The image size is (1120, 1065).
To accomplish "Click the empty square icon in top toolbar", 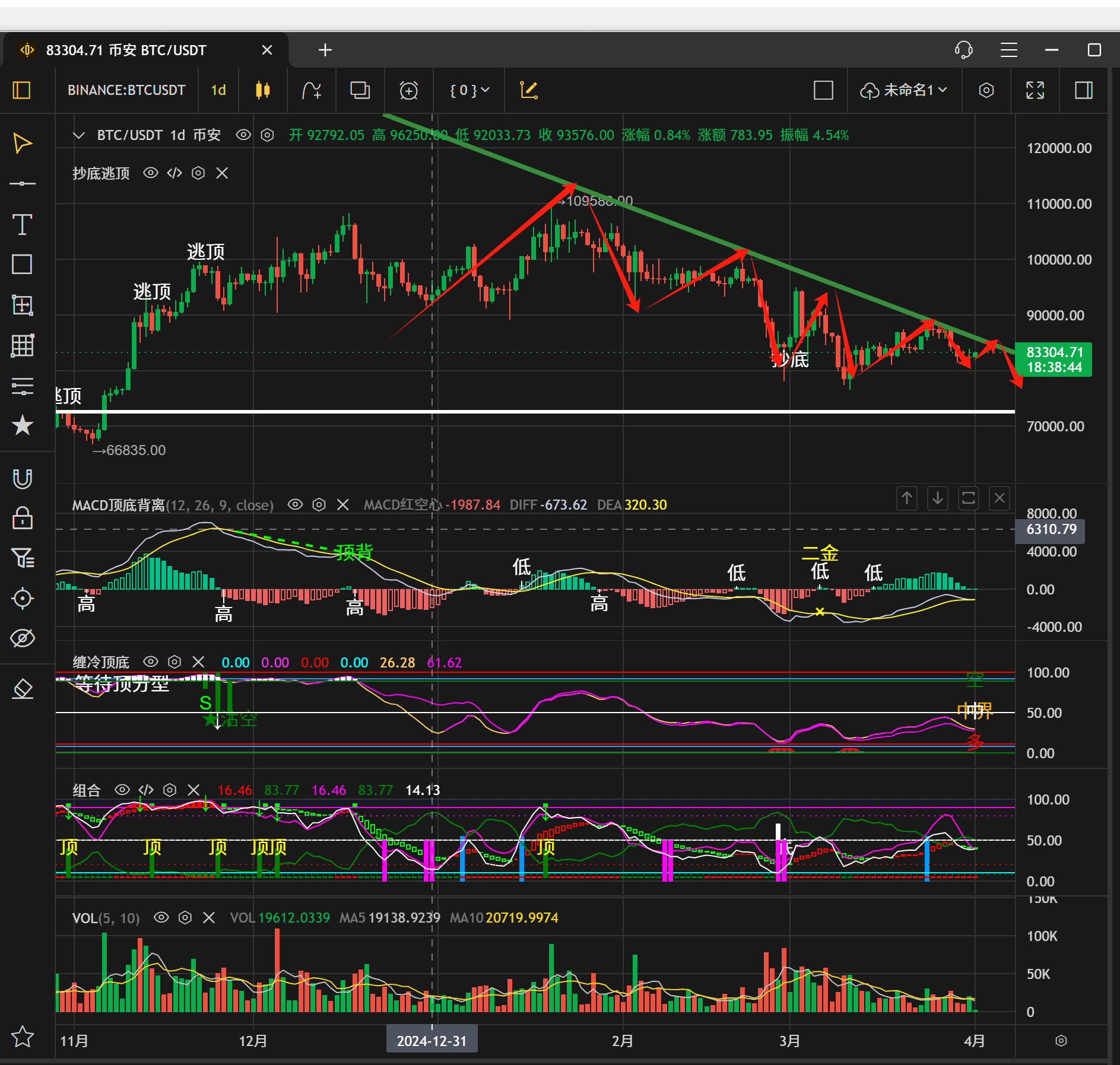I will coord(823,90).
